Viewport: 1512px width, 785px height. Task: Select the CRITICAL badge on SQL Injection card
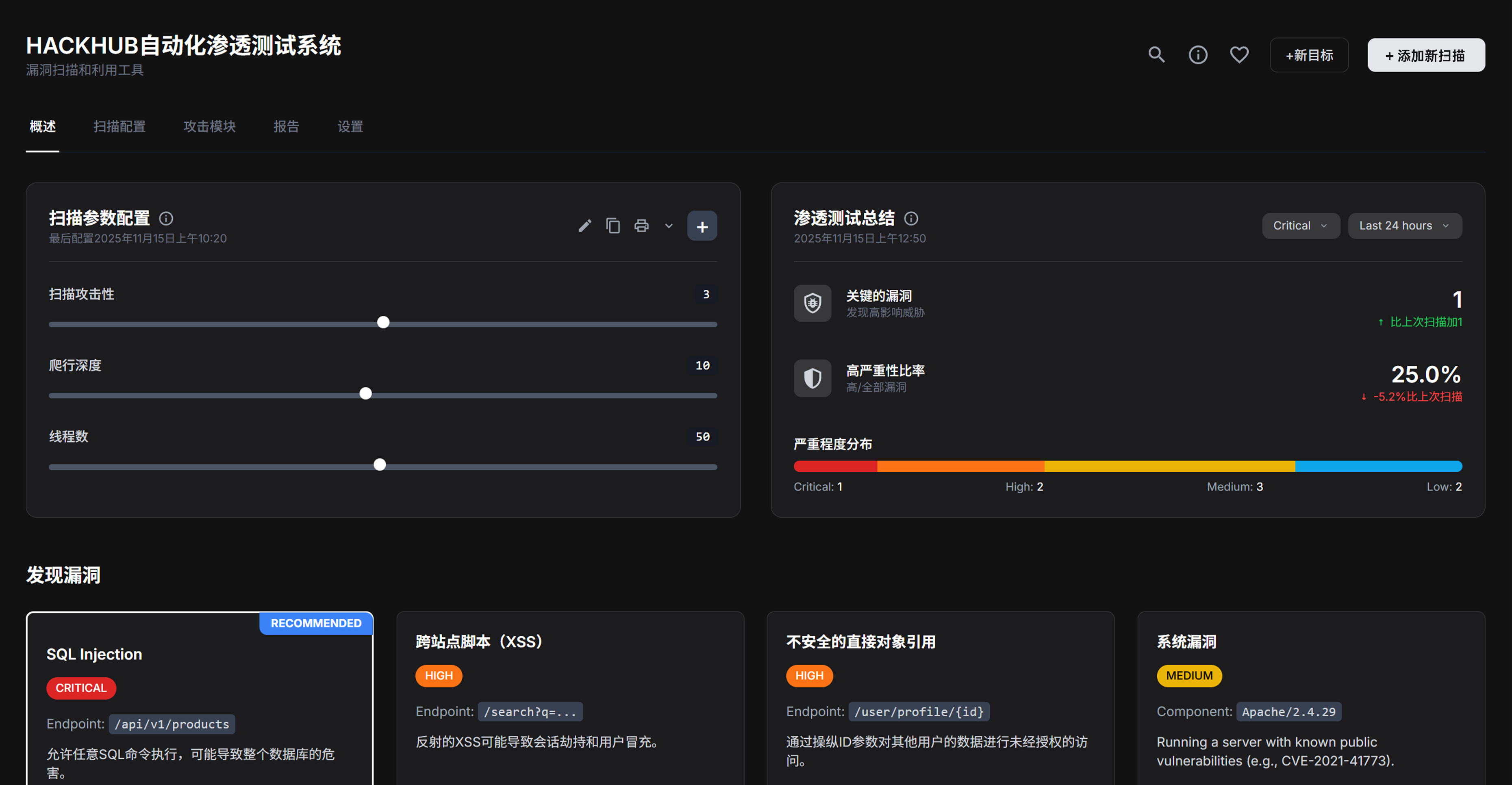(80, 688)
